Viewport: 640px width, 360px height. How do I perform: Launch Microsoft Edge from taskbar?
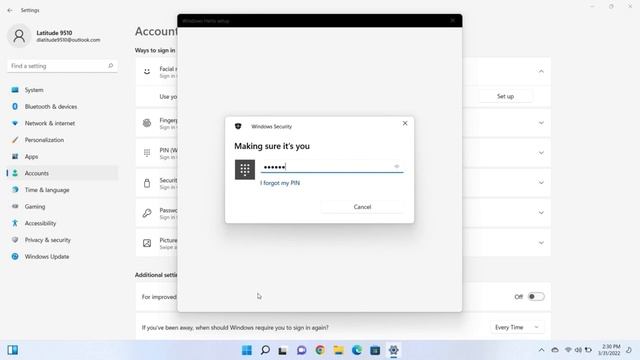coord(357,350)
